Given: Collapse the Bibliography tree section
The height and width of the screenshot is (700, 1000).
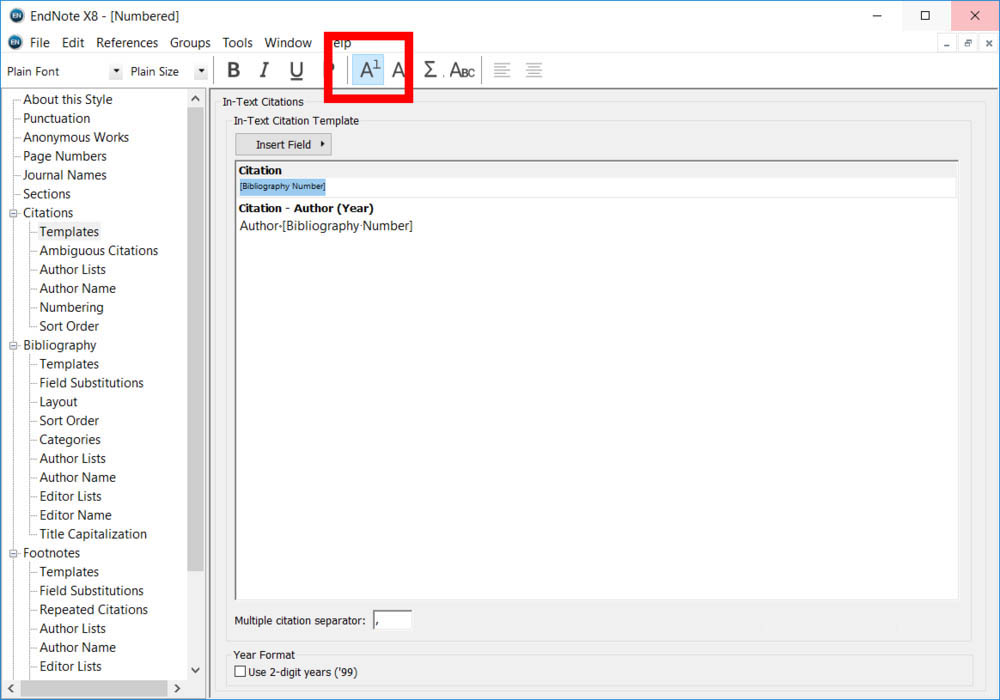Looking at the screenshot, I should pos(14,345).
